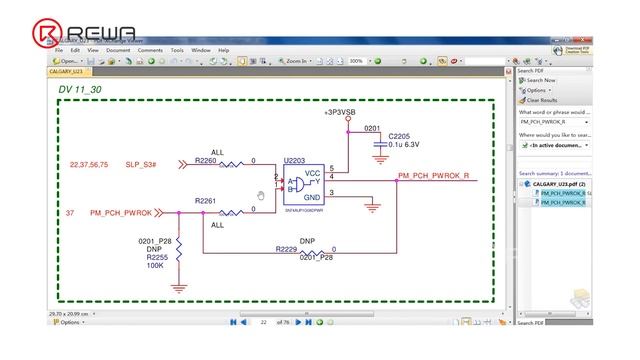The height and width of the screenshot is (360, 640).
Task: Open the In active document dropdown
Action: click(554, 145)
